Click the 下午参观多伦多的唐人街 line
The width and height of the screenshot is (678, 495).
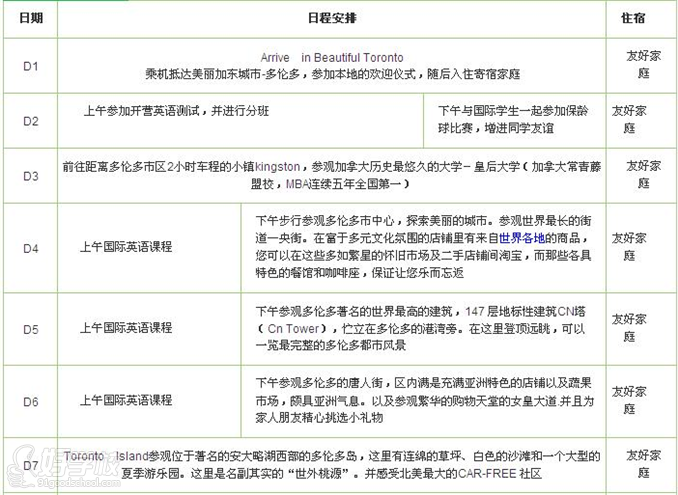click(423, 383)
